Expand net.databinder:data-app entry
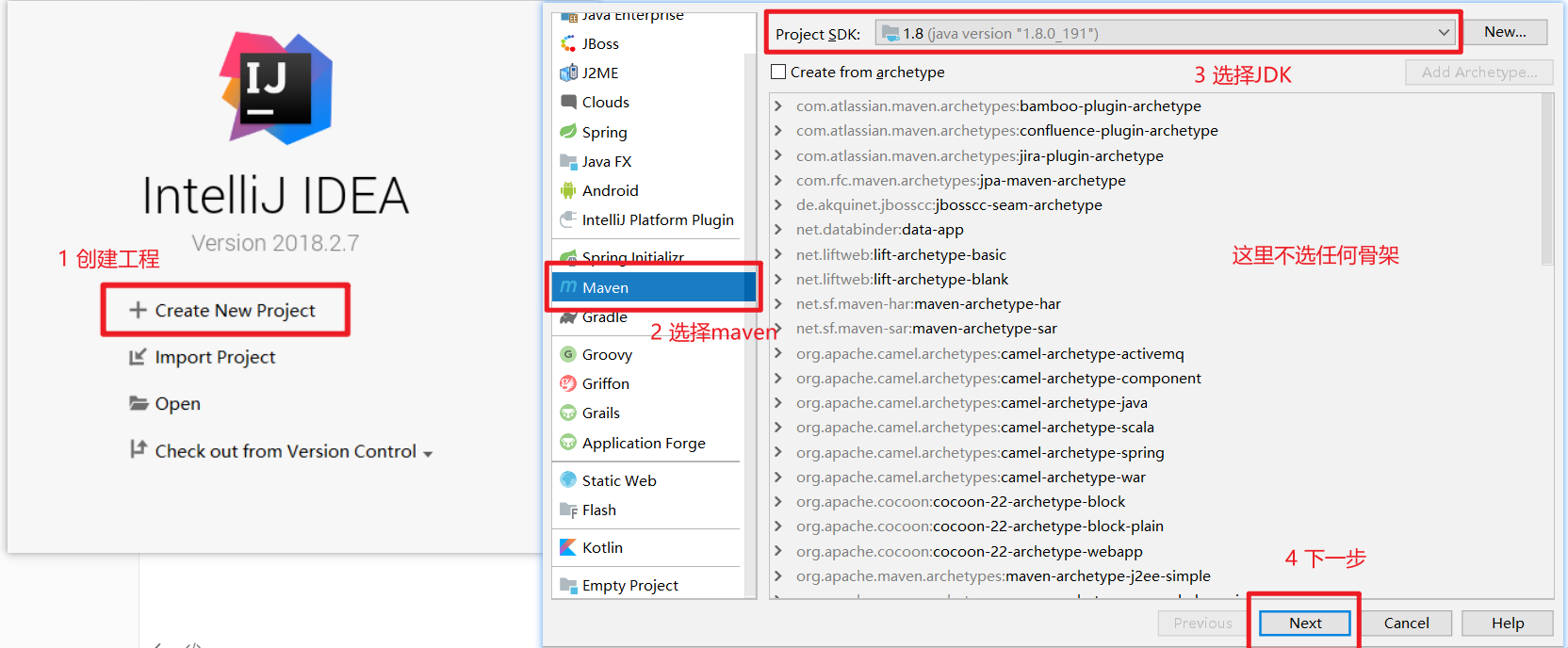 click(x=778, y=229)
